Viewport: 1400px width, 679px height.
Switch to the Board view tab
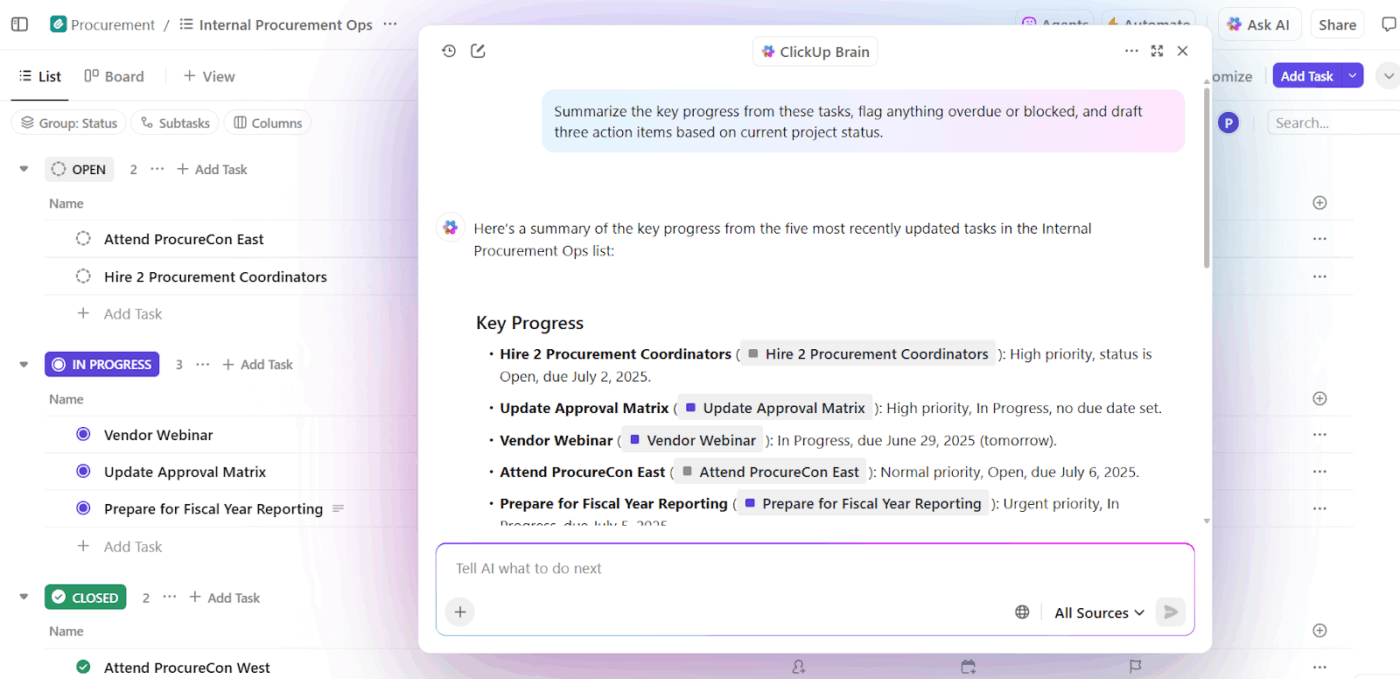[x=113, y=75]
